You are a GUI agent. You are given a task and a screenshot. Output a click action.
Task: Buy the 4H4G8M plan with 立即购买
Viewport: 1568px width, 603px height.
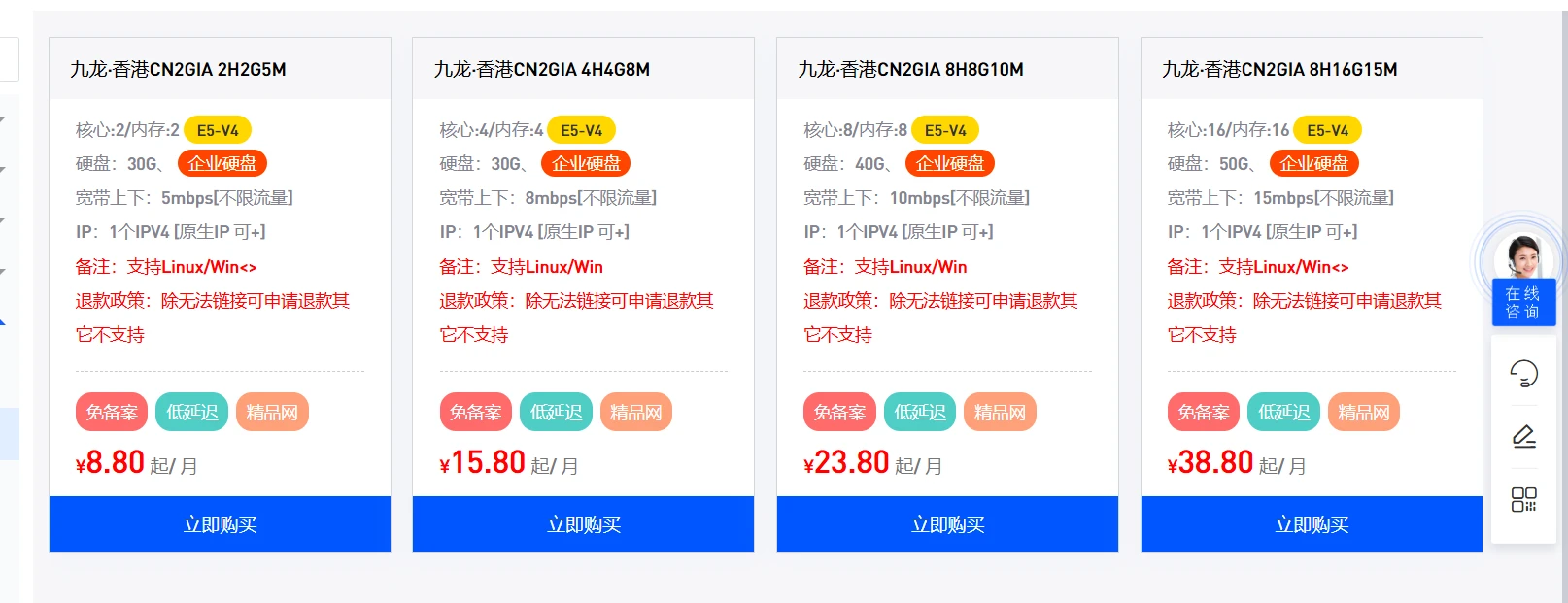point(583,524)
